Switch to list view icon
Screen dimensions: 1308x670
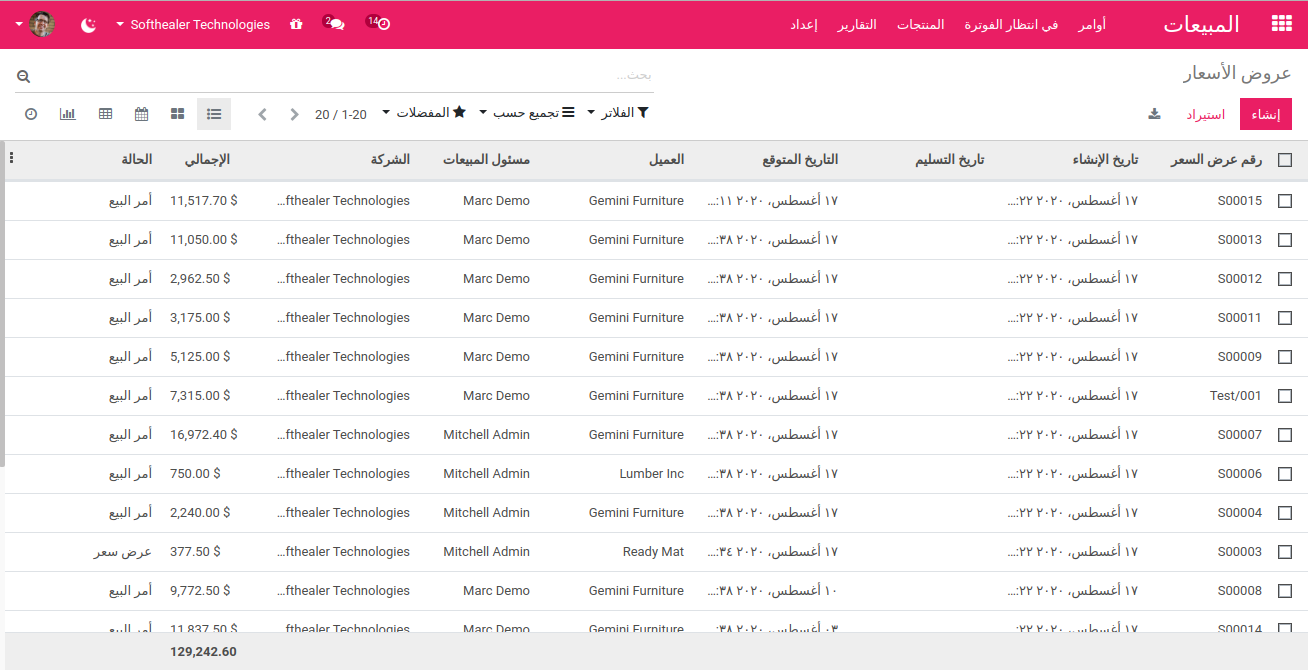214,114
